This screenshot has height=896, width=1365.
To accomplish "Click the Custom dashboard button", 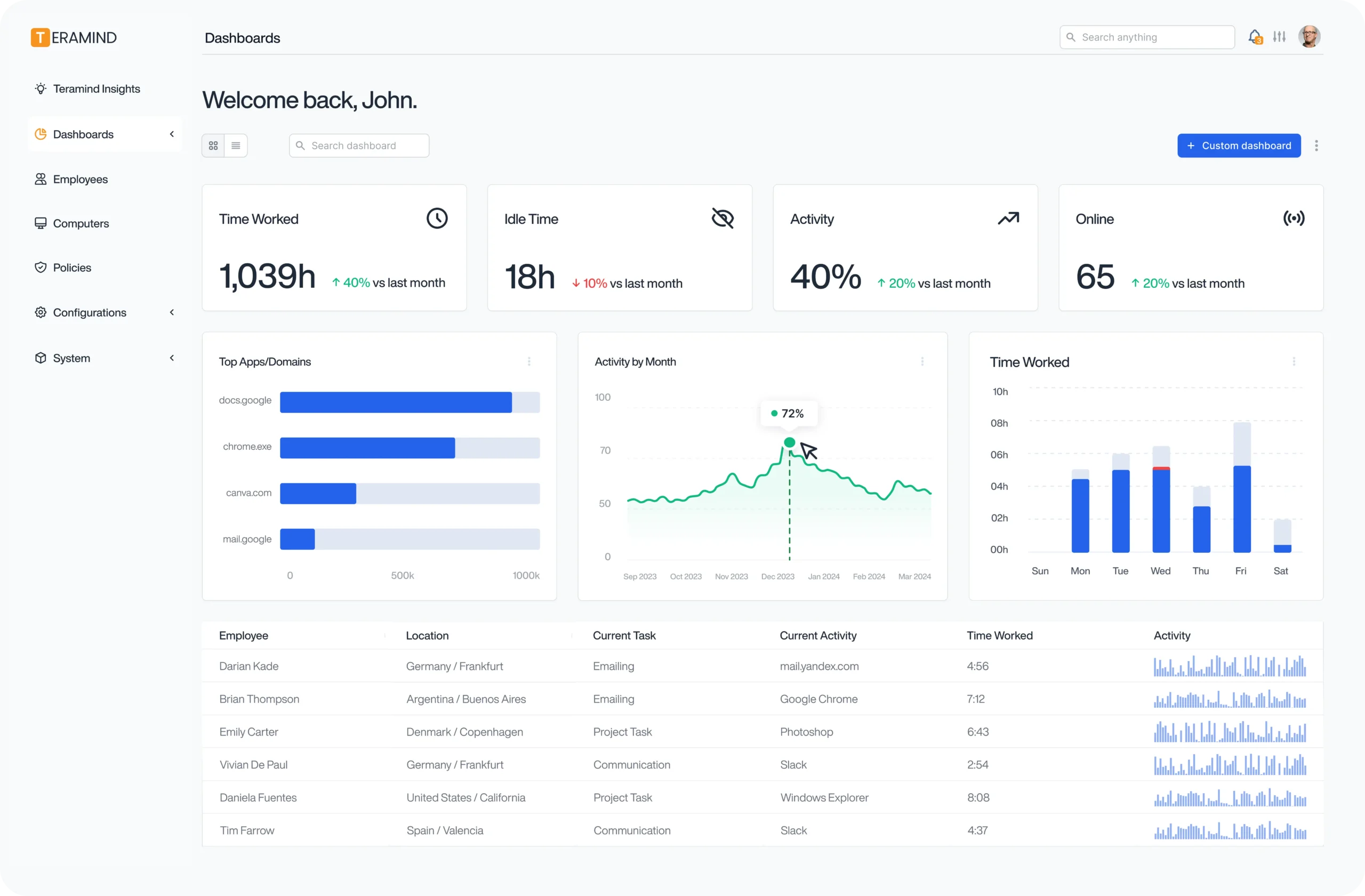I will coord(1239,145).
